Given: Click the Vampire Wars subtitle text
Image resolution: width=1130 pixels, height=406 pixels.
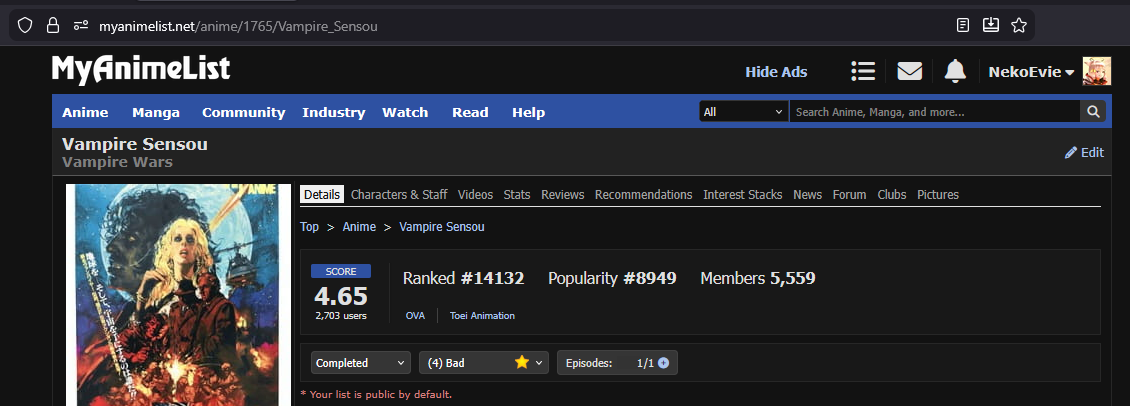Looking at the screenshot, I should point(117,162).
